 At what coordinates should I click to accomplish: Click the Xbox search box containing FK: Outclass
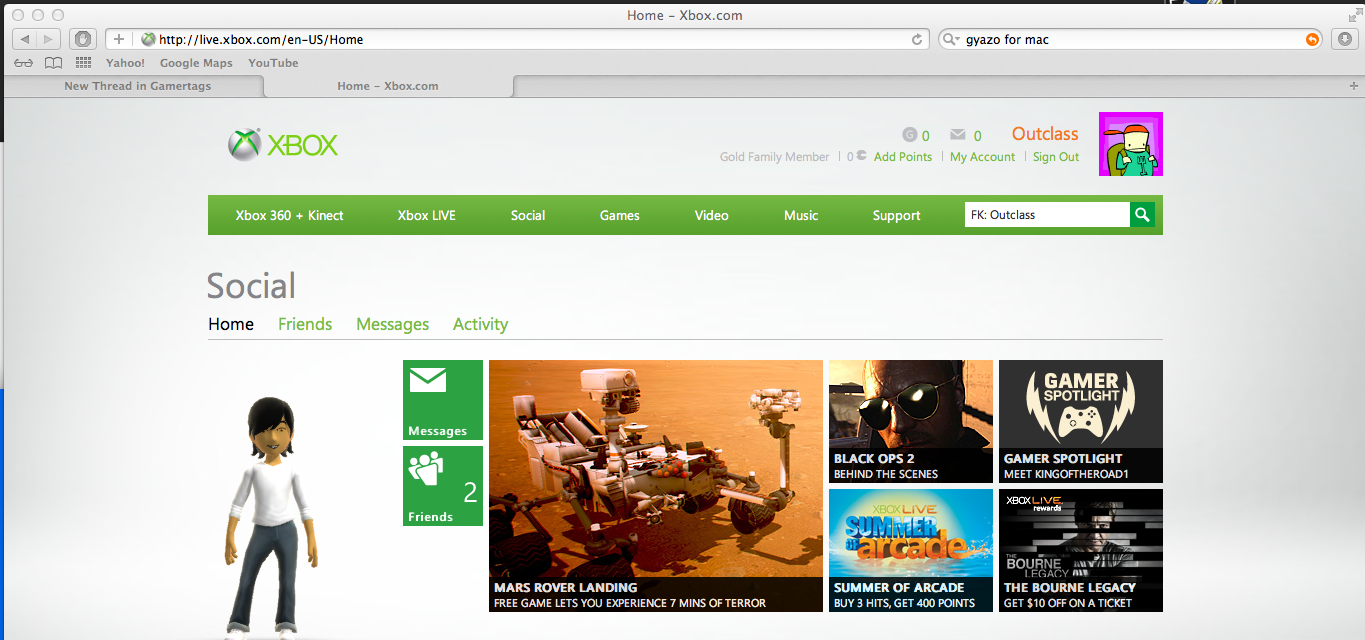pyautogui.click(x=1047, y=215)
